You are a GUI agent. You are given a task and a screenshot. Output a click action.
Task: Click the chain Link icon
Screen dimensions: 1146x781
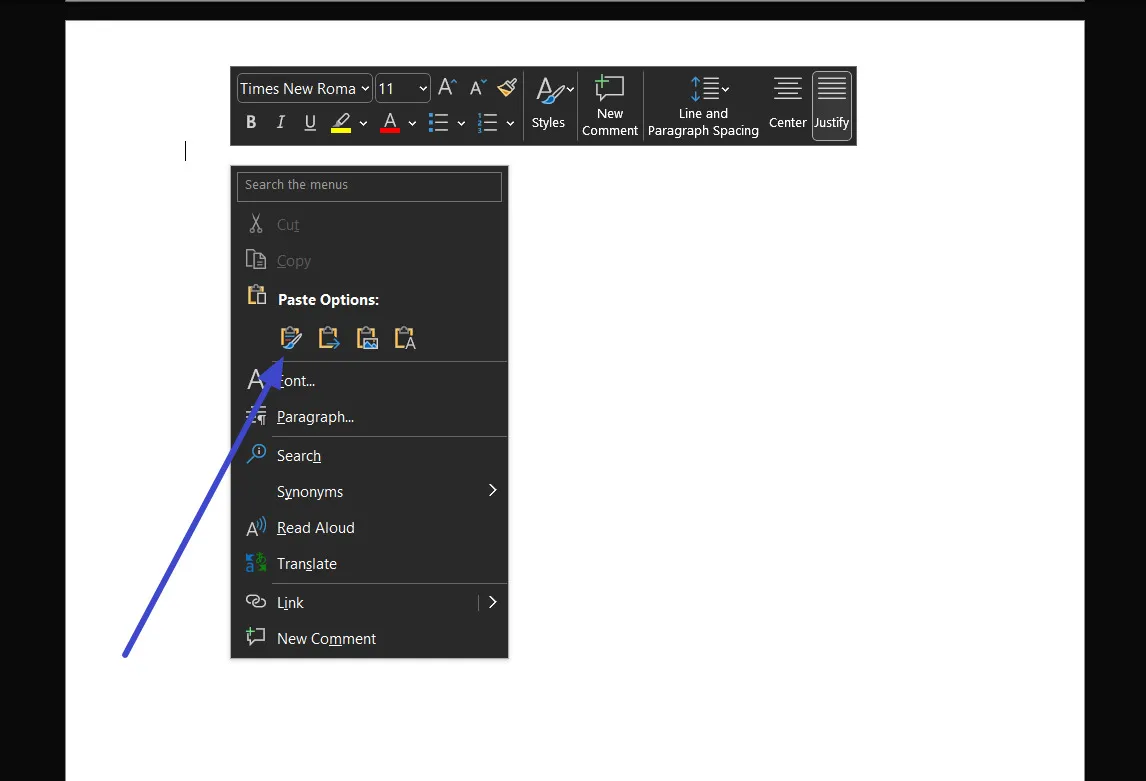pyautogui.click(x=256, y=601)
